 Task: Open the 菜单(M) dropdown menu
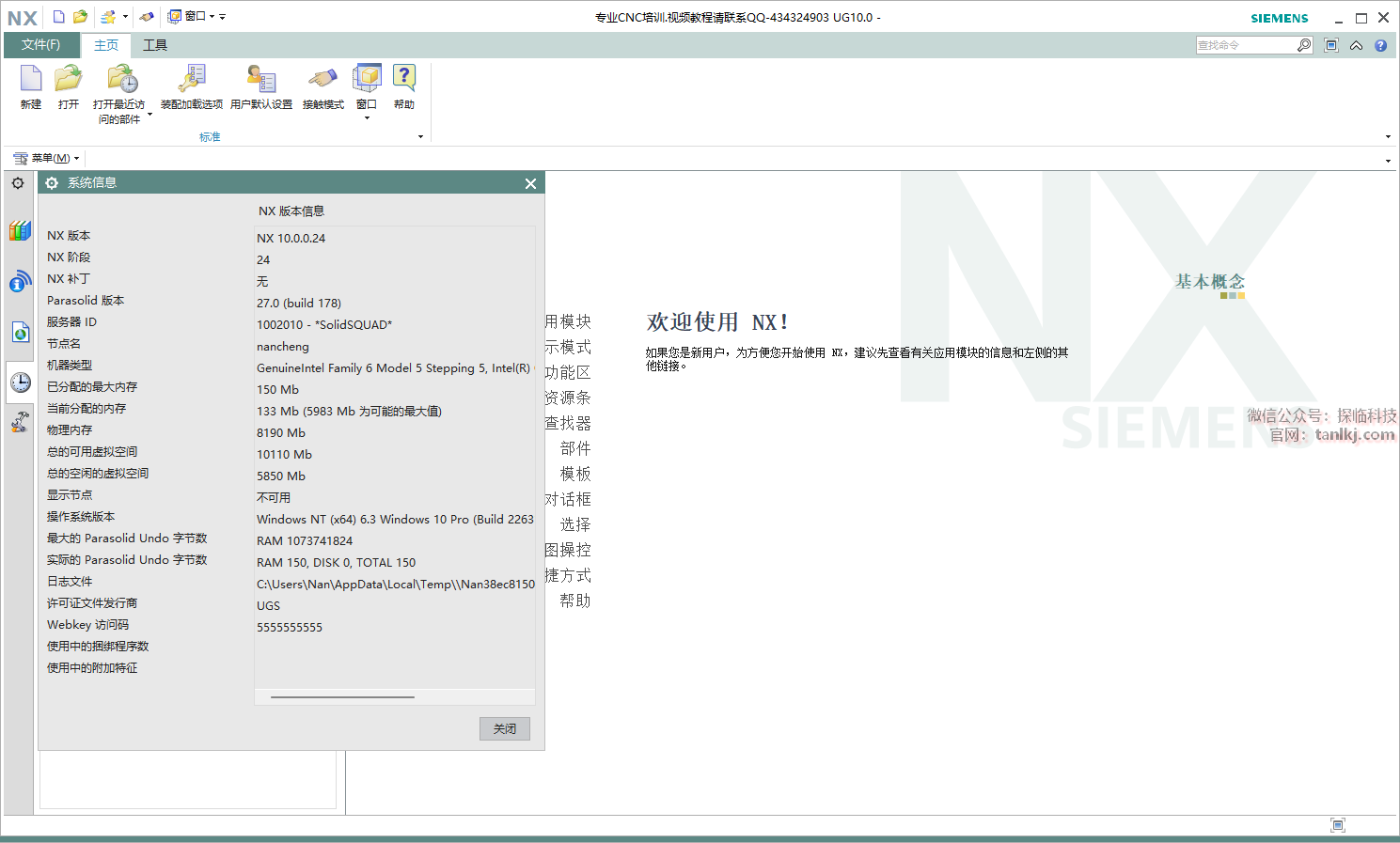47,158
